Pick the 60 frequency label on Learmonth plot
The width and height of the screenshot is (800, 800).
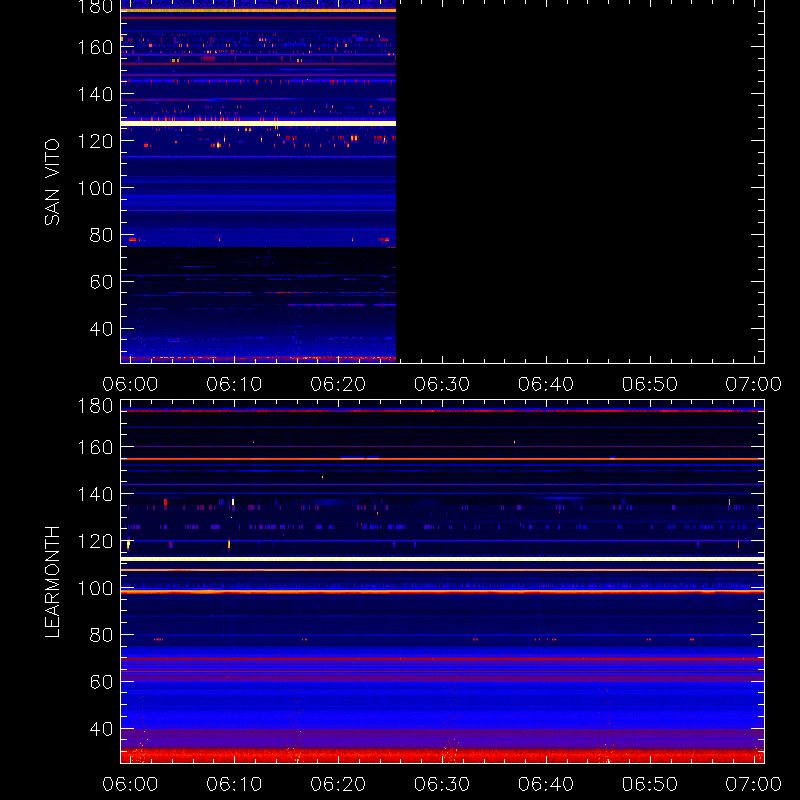click(101, 682)
